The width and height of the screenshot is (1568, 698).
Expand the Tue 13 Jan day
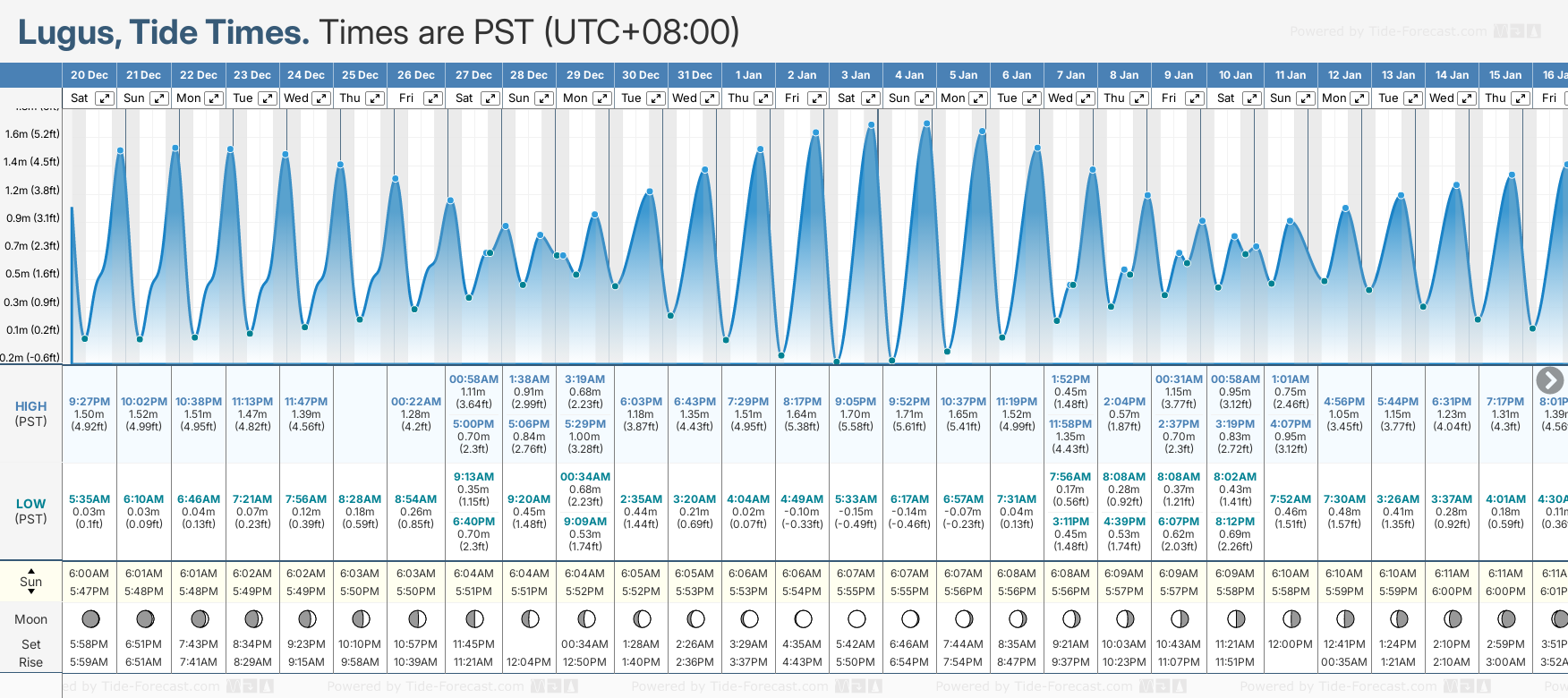[1413, 98]
